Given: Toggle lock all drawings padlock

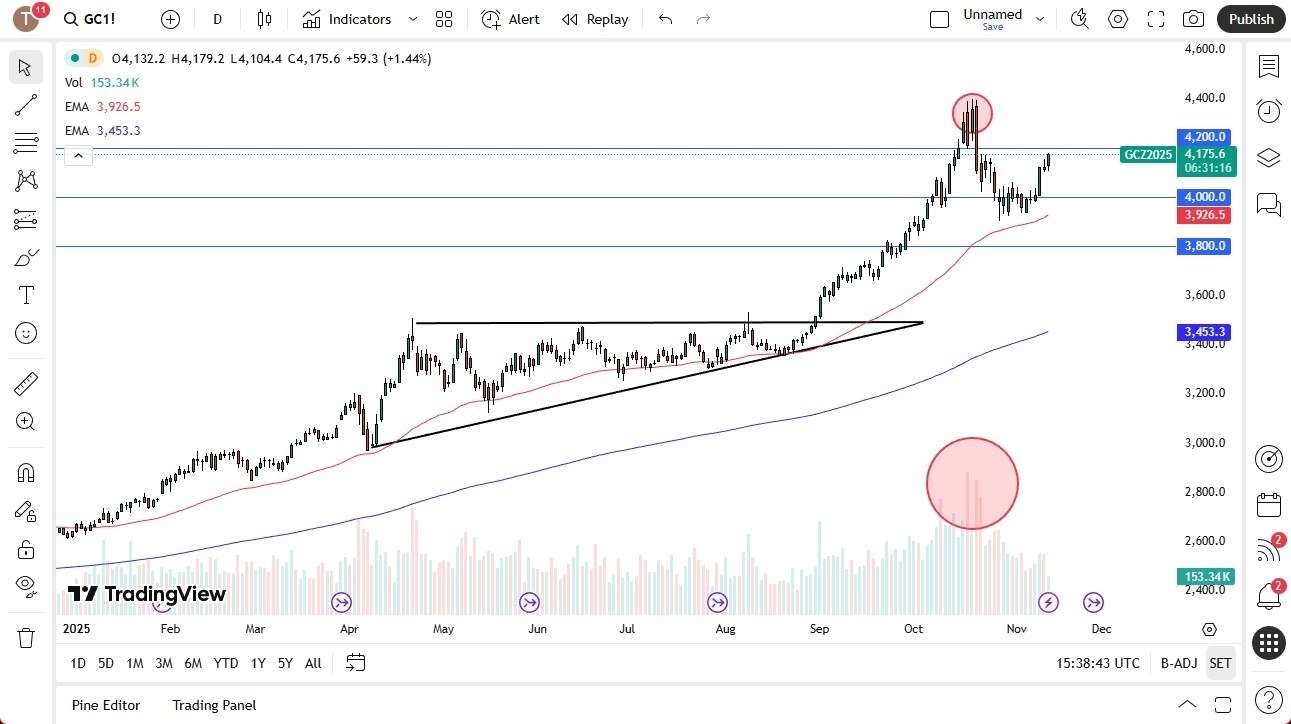Looking at the screenshot, I should pos(25,548).
